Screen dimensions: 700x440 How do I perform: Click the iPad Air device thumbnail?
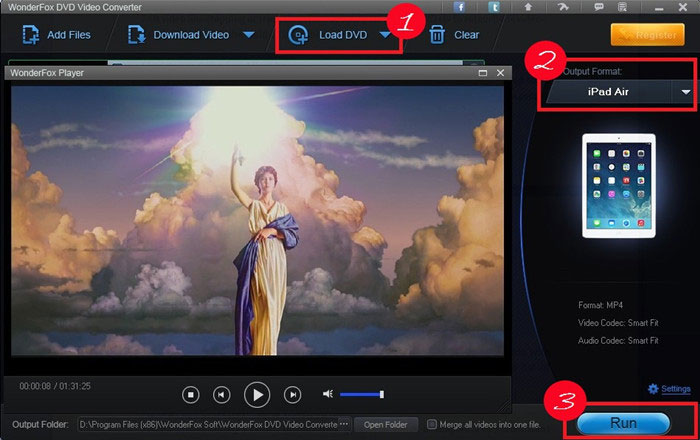(619, 186)
